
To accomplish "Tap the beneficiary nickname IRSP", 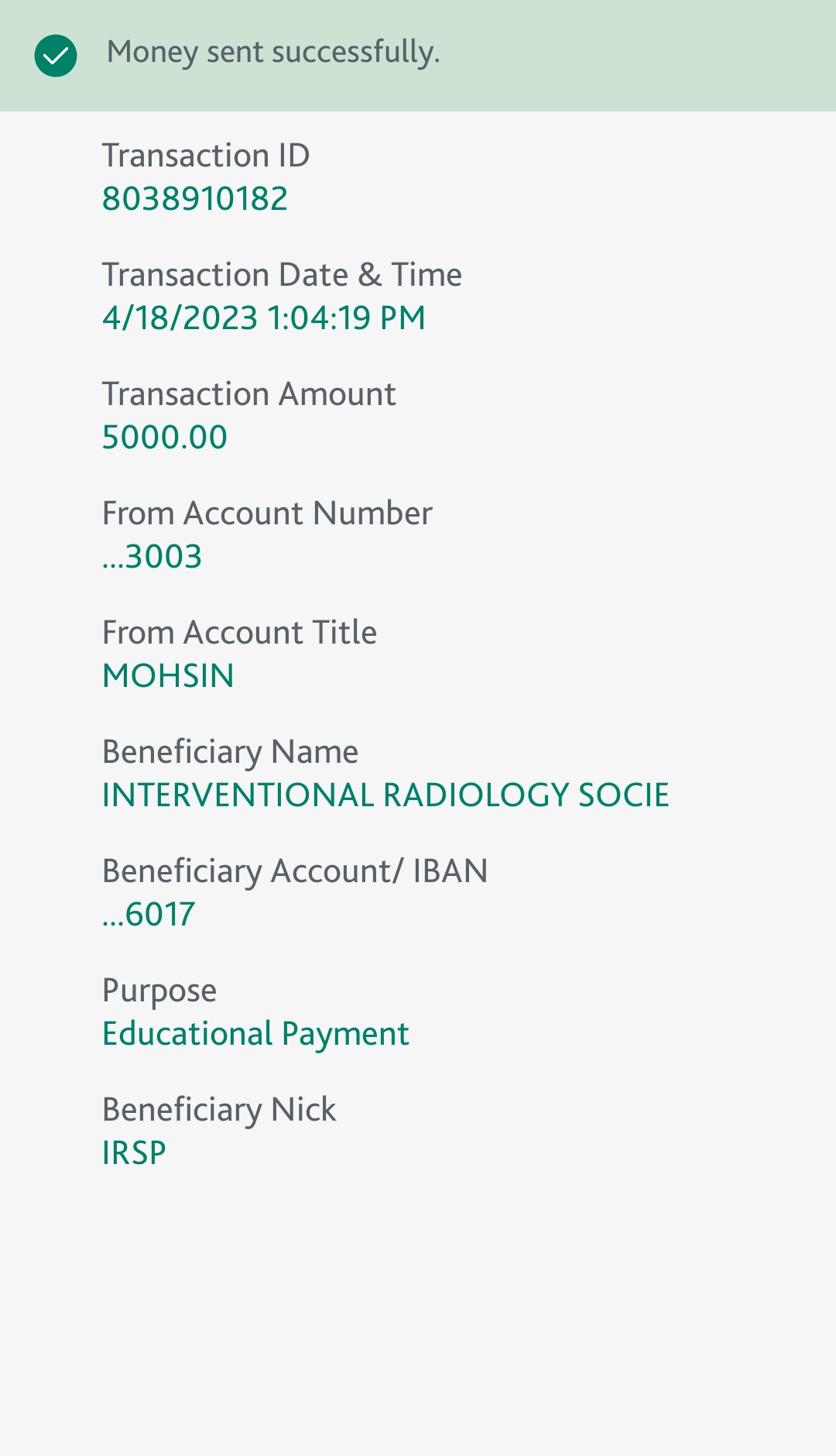I will pyautogui.click(x=134, y=1153).
